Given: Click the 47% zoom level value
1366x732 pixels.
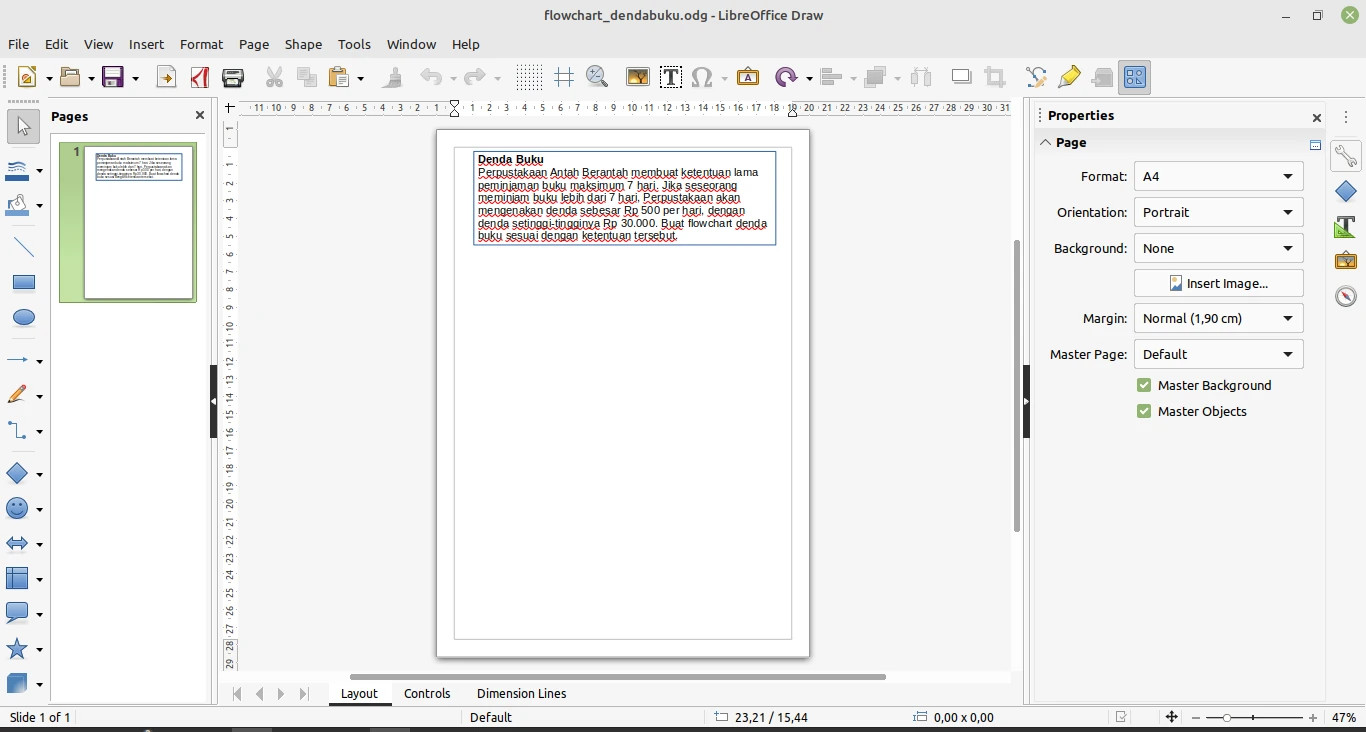Looking at the screenshot, I should pyautogui.click(x=1344, y=718).
